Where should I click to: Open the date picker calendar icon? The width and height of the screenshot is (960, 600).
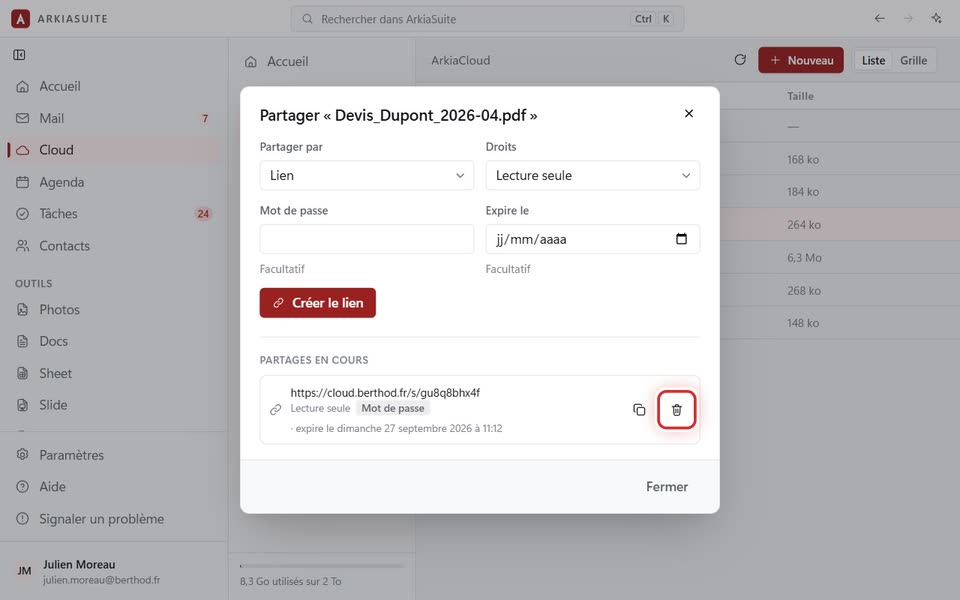coord(681,239)
